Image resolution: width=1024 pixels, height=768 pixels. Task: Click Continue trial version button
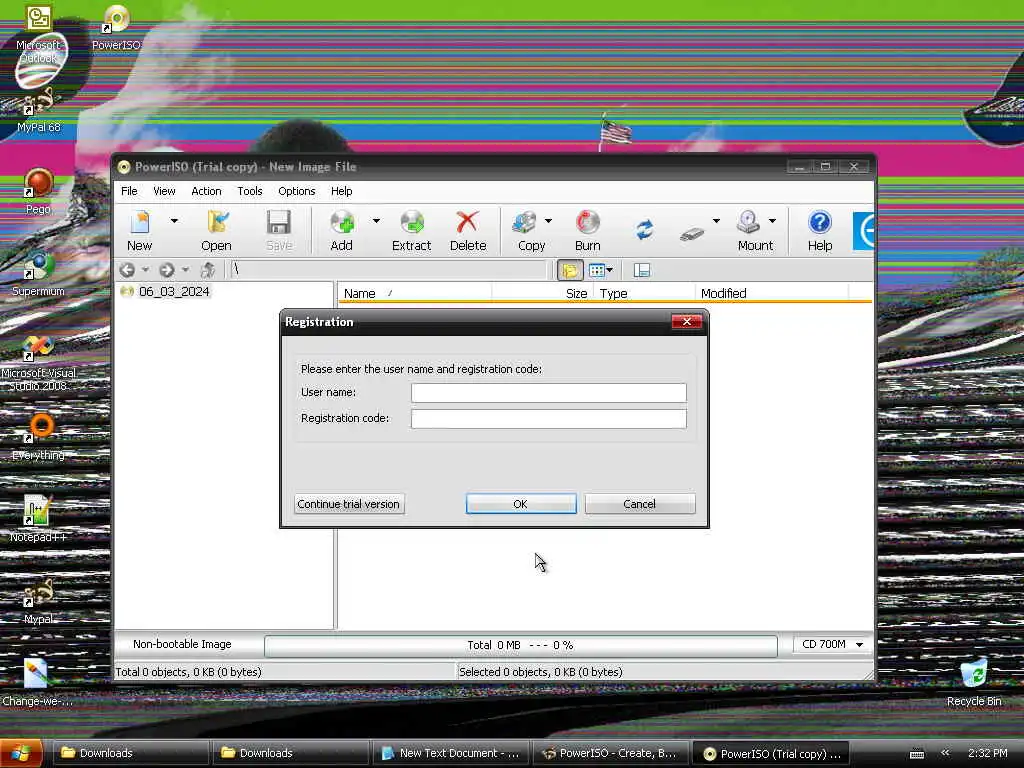(349, 504)
